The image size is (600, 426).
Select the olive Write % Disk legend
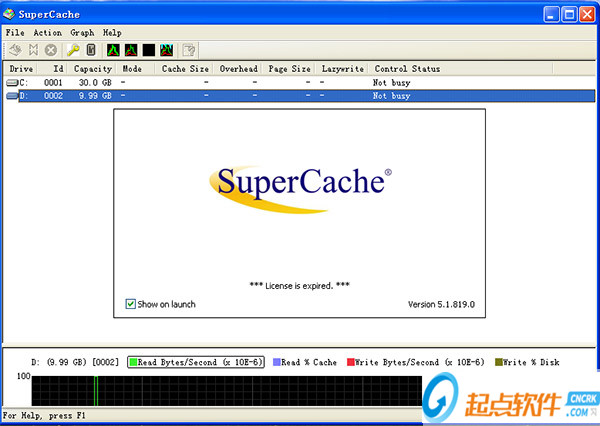(527, 362)
